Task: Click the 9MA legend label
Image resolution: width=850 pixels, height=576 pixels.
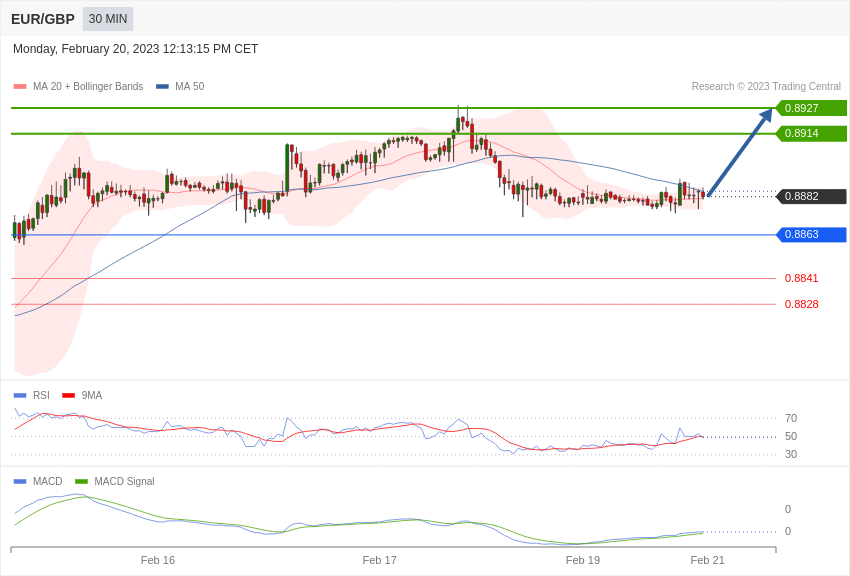Action: [x=92, y=396]
